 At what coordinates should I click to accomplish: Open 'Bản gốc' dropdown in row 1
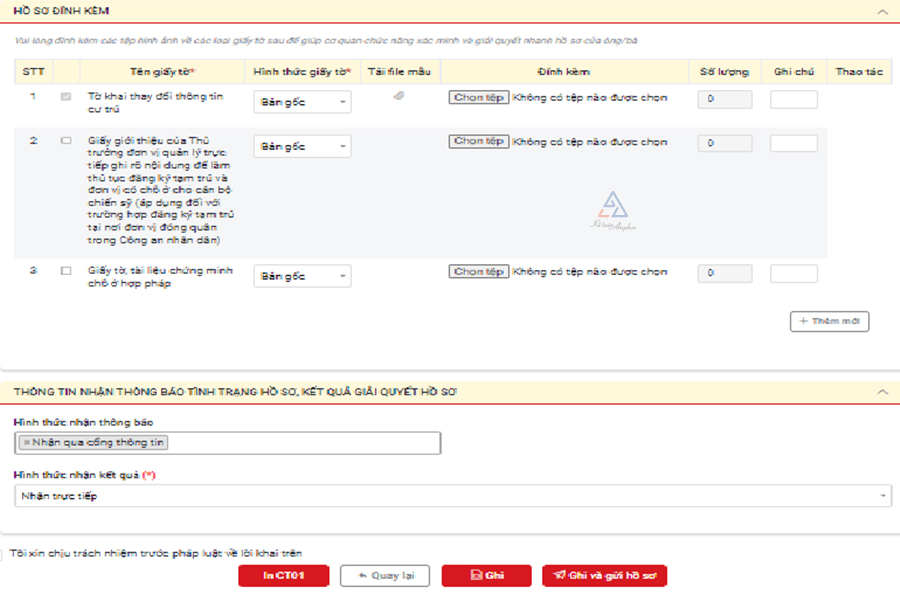302,102
